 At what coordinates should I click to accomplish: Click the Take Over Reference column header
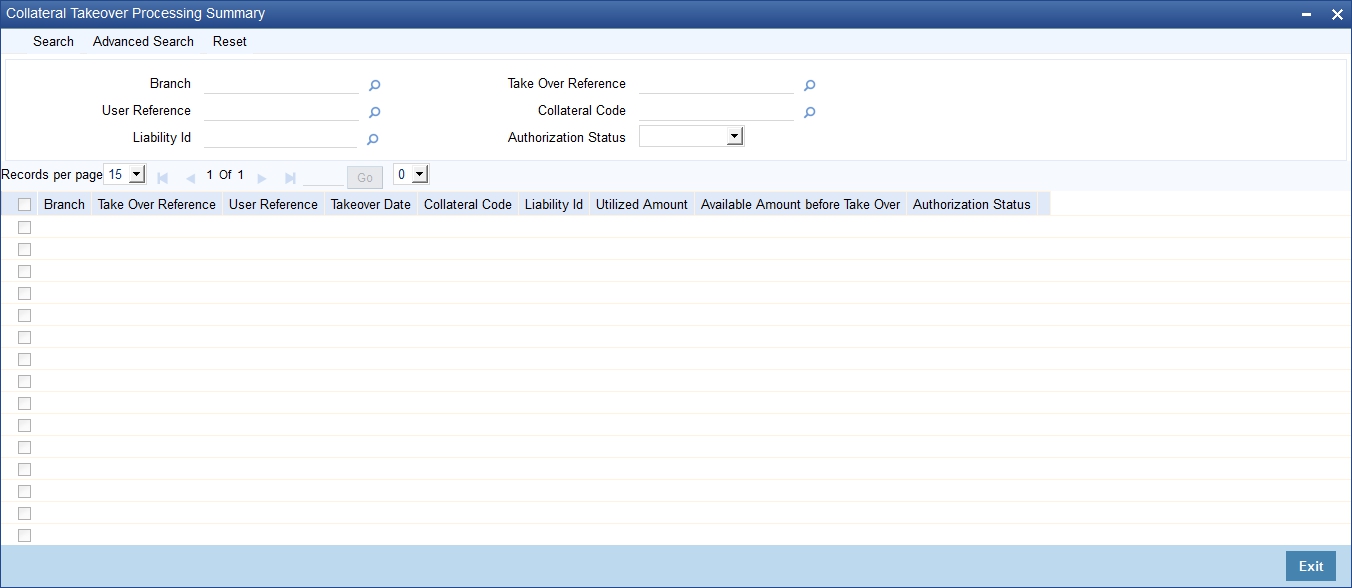tap(157, 204)
